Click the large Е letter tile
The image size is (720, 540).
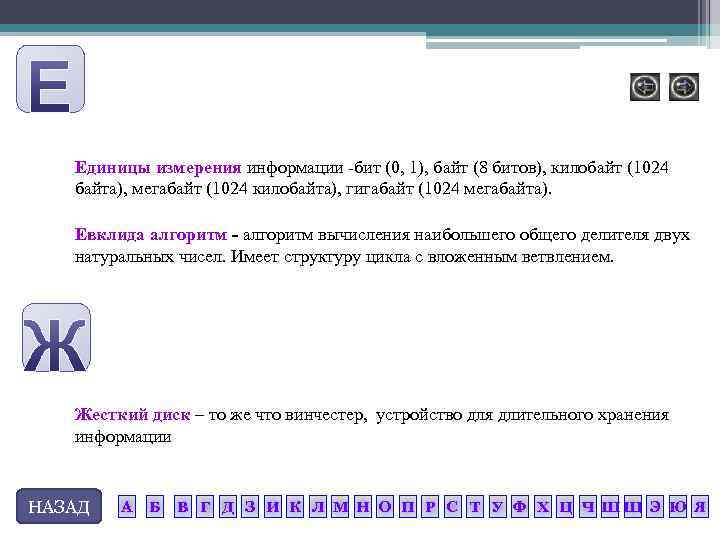51,79
